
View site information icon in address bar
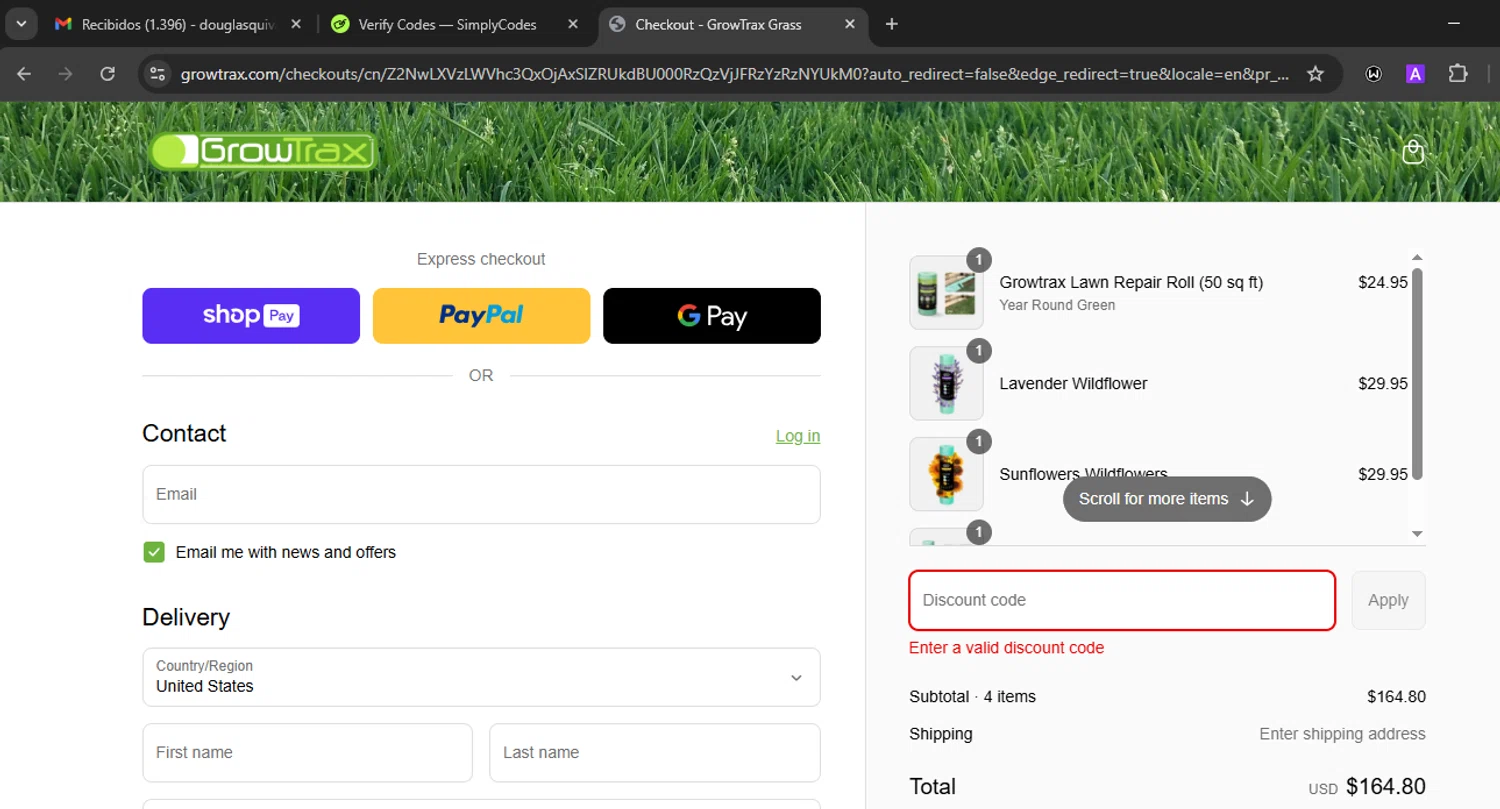tap(157, 73)
